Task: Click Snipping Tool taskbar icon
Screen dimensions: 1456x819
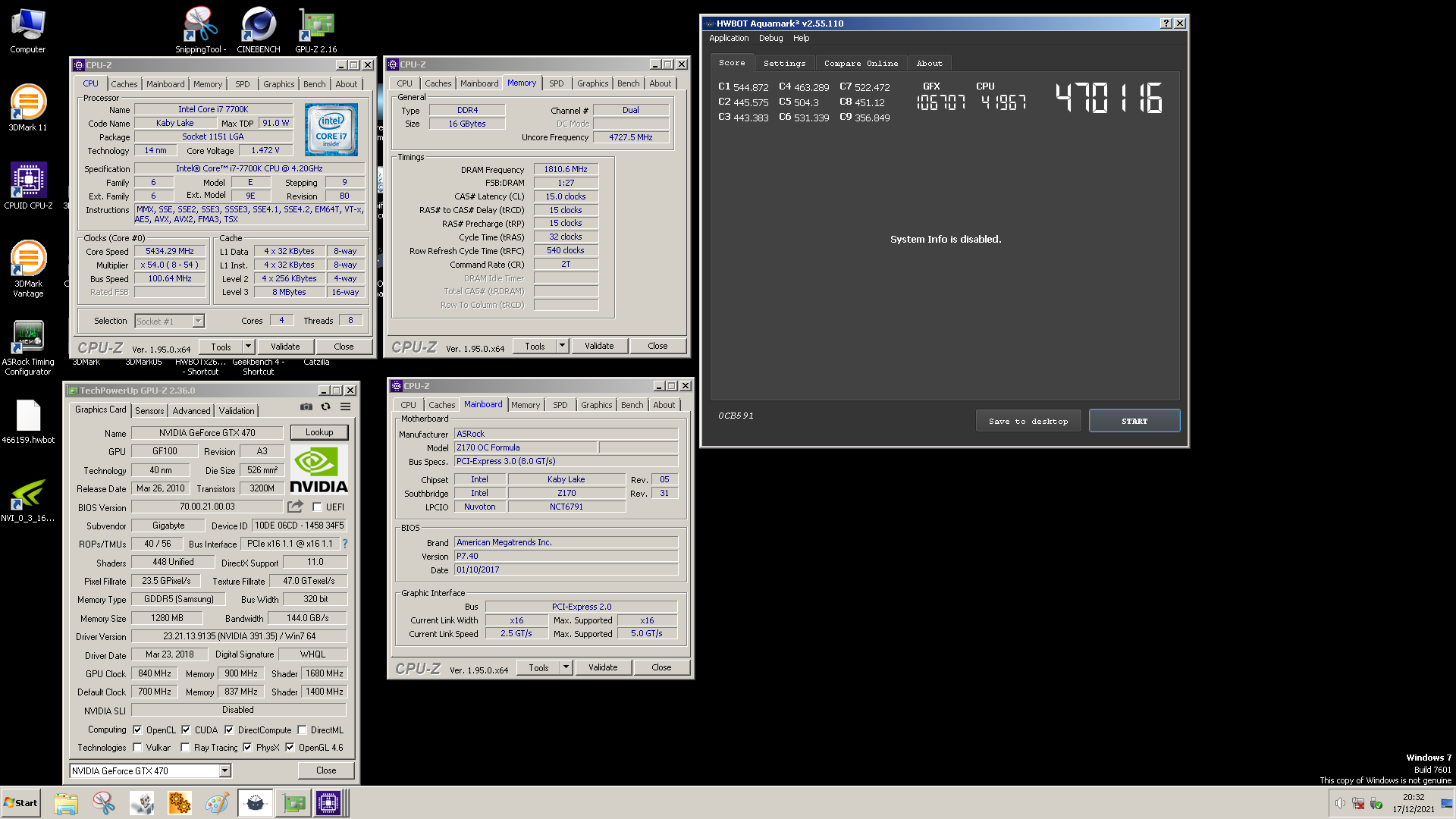Action: pos(104,803)
